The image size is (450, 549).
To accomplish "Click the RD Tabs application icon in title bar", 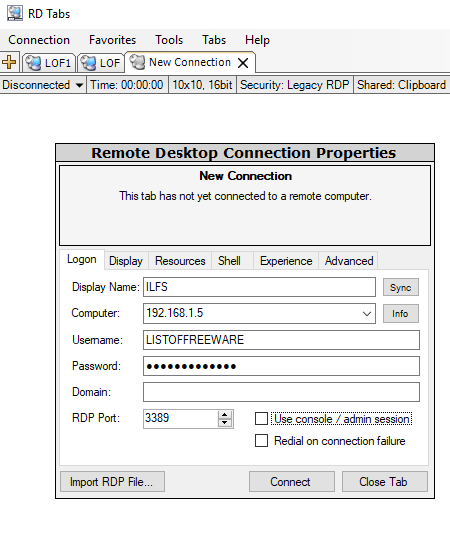I will click(15, 13).
